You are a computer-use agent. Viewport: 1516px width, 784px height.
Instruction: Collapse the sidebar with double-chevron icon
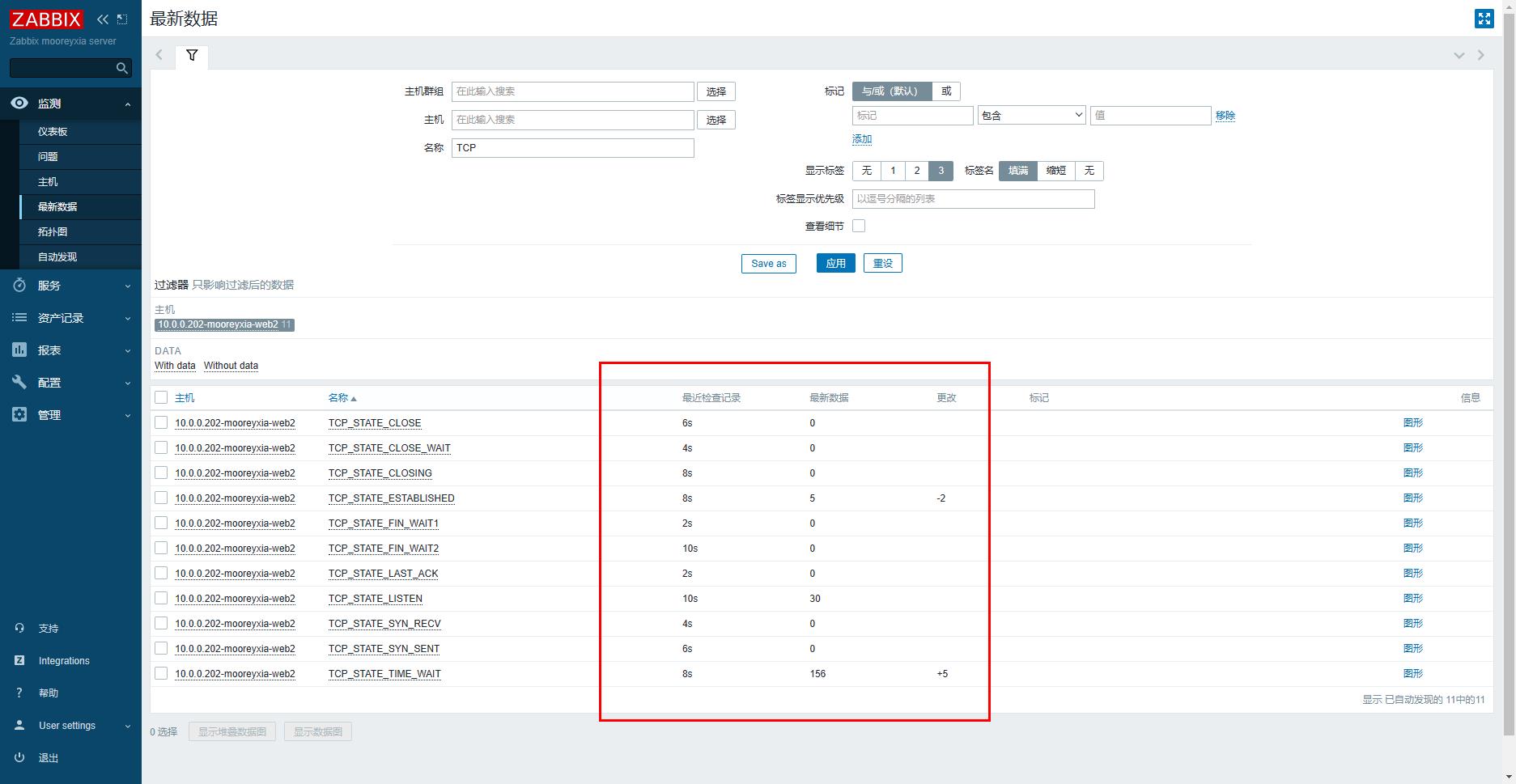click(x=103, y=19)
